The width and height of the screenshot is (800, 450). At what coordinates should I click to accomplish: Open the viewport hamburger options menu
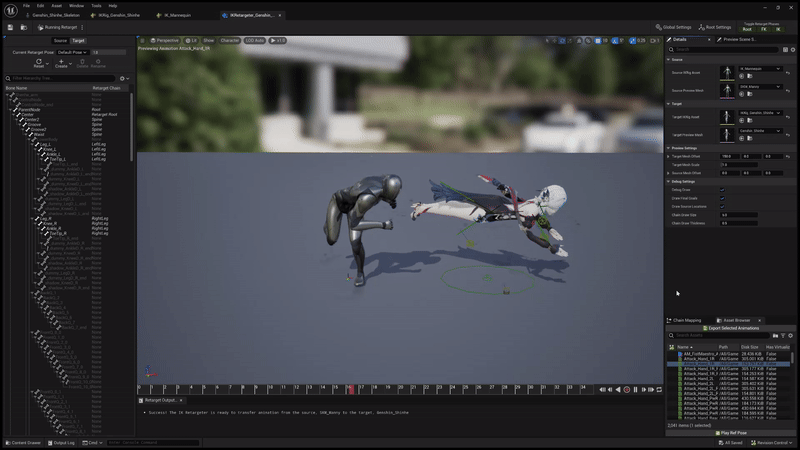[142, 40]
